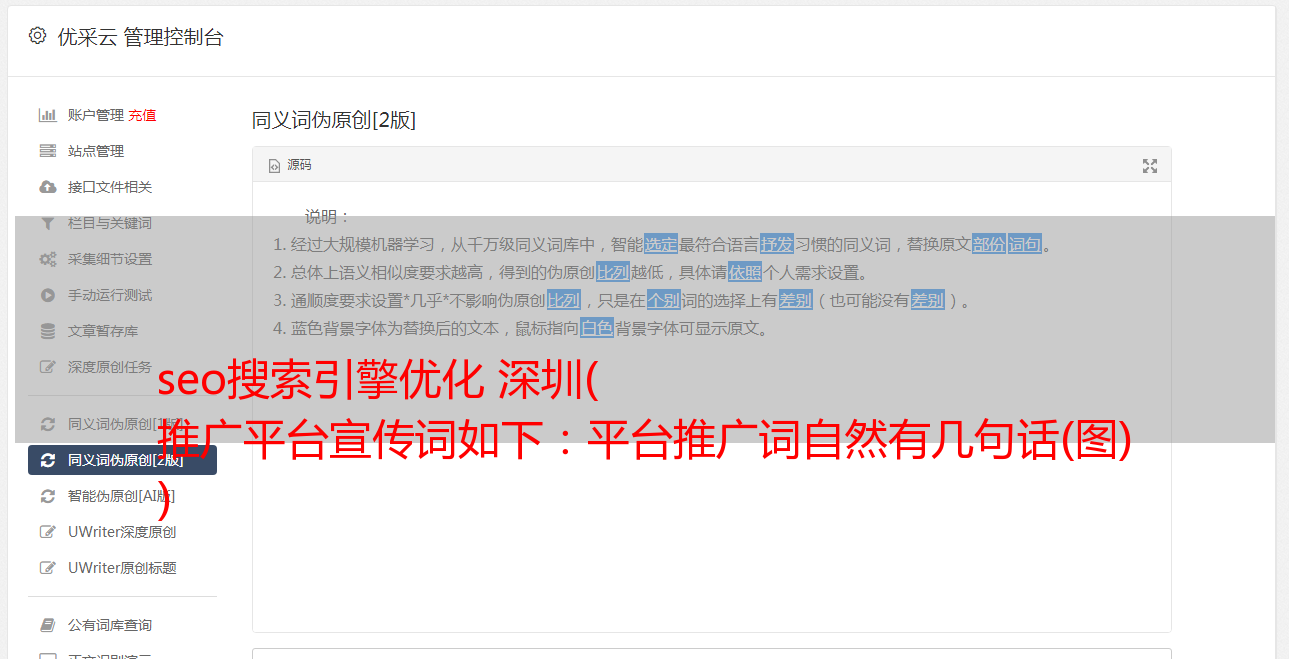Click the database icon for 文章暂存库
This screenshot has width=1289, height=659.
coord(47,331)
